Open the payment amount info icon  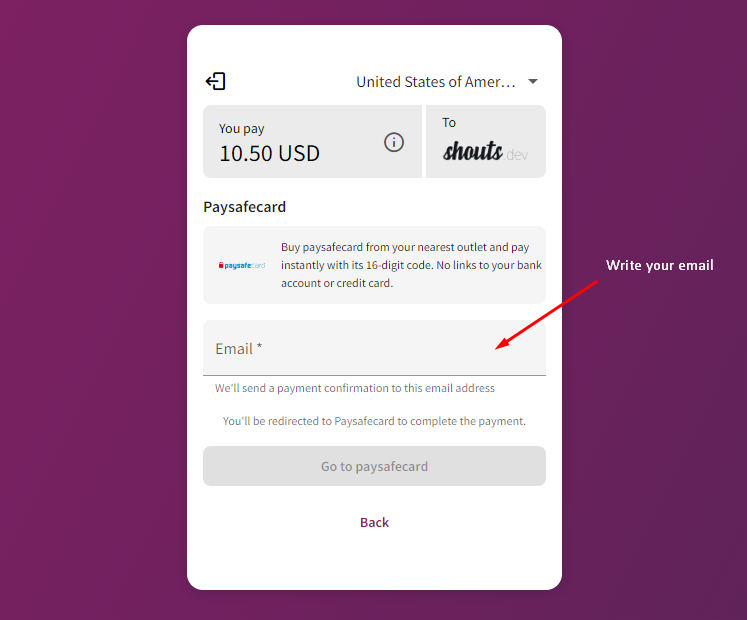tap(394, 142)
